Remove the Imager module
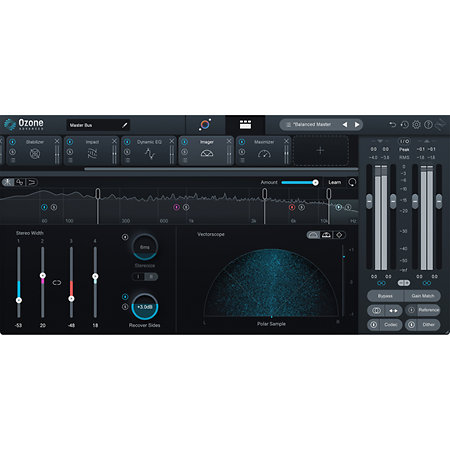The width and height of the screenshot is (450, 450). pos(229,141)
